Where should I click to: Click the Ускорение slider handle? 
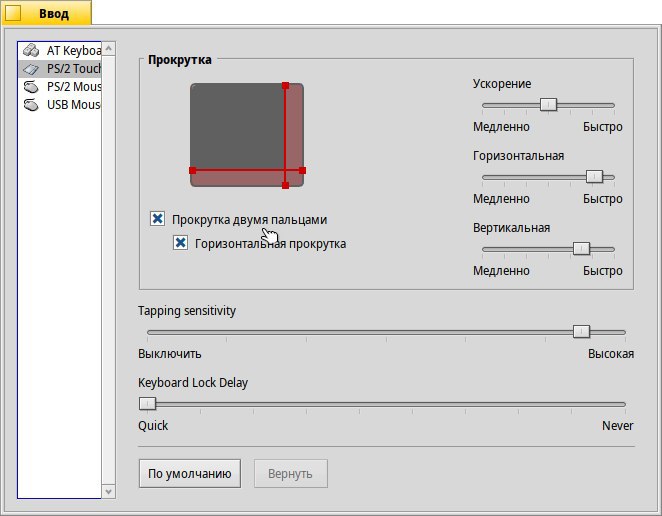pyautogui.click(x=548, y=105)
